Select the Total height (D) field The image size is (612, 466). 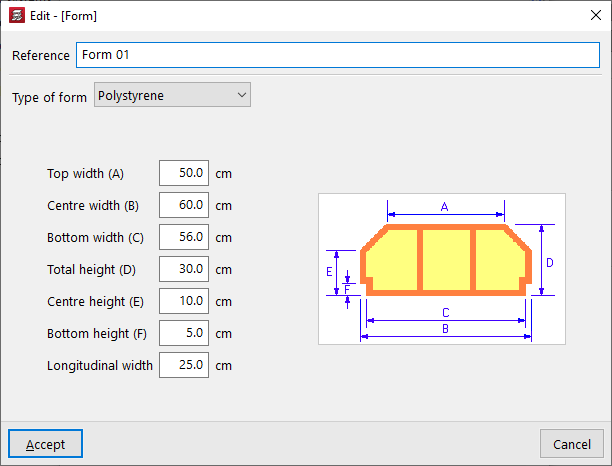184,269
